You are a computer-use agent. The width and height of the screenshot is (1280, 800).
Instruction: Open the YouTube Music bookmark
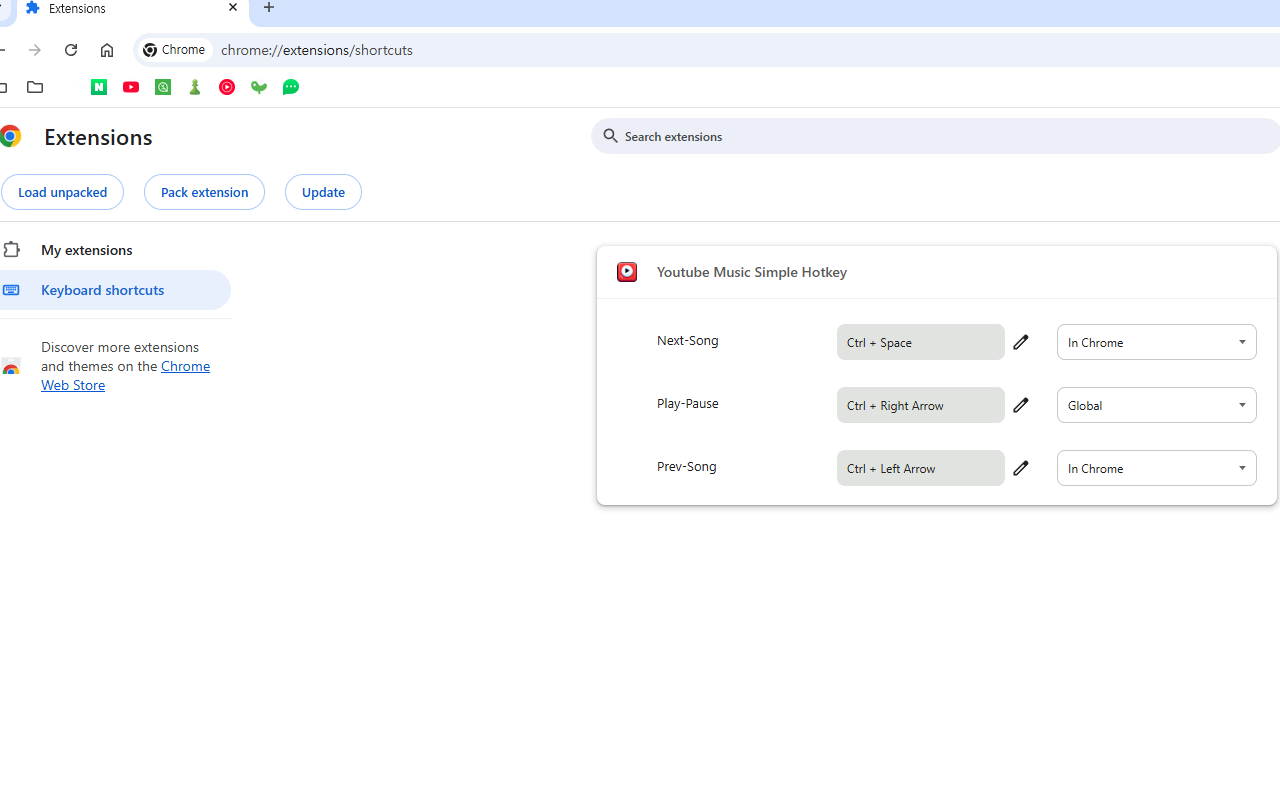click(227, 87)
